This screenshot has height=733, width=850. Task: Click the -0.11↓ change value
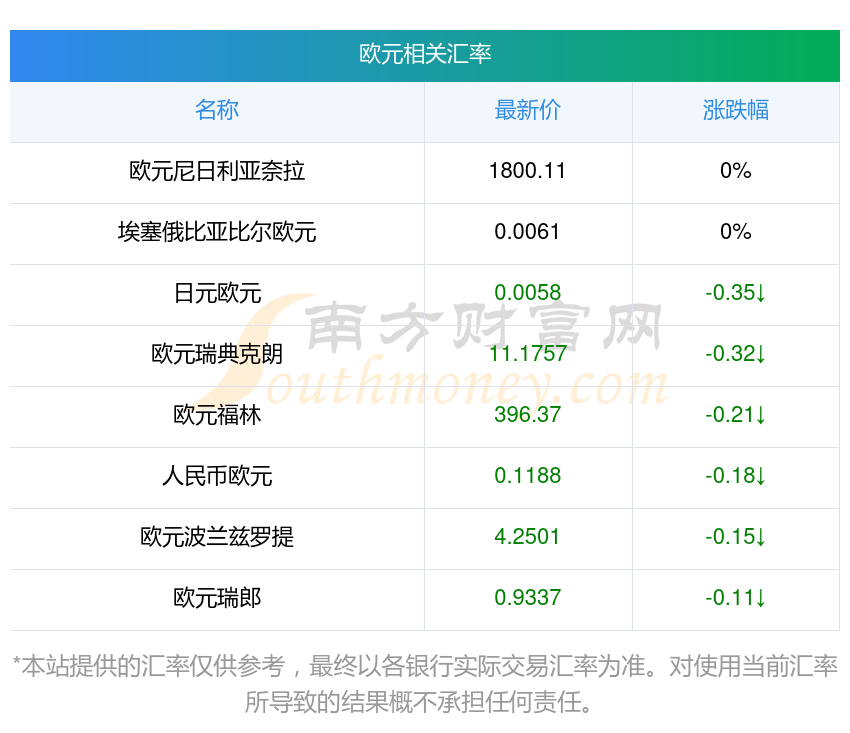(736, 598)
